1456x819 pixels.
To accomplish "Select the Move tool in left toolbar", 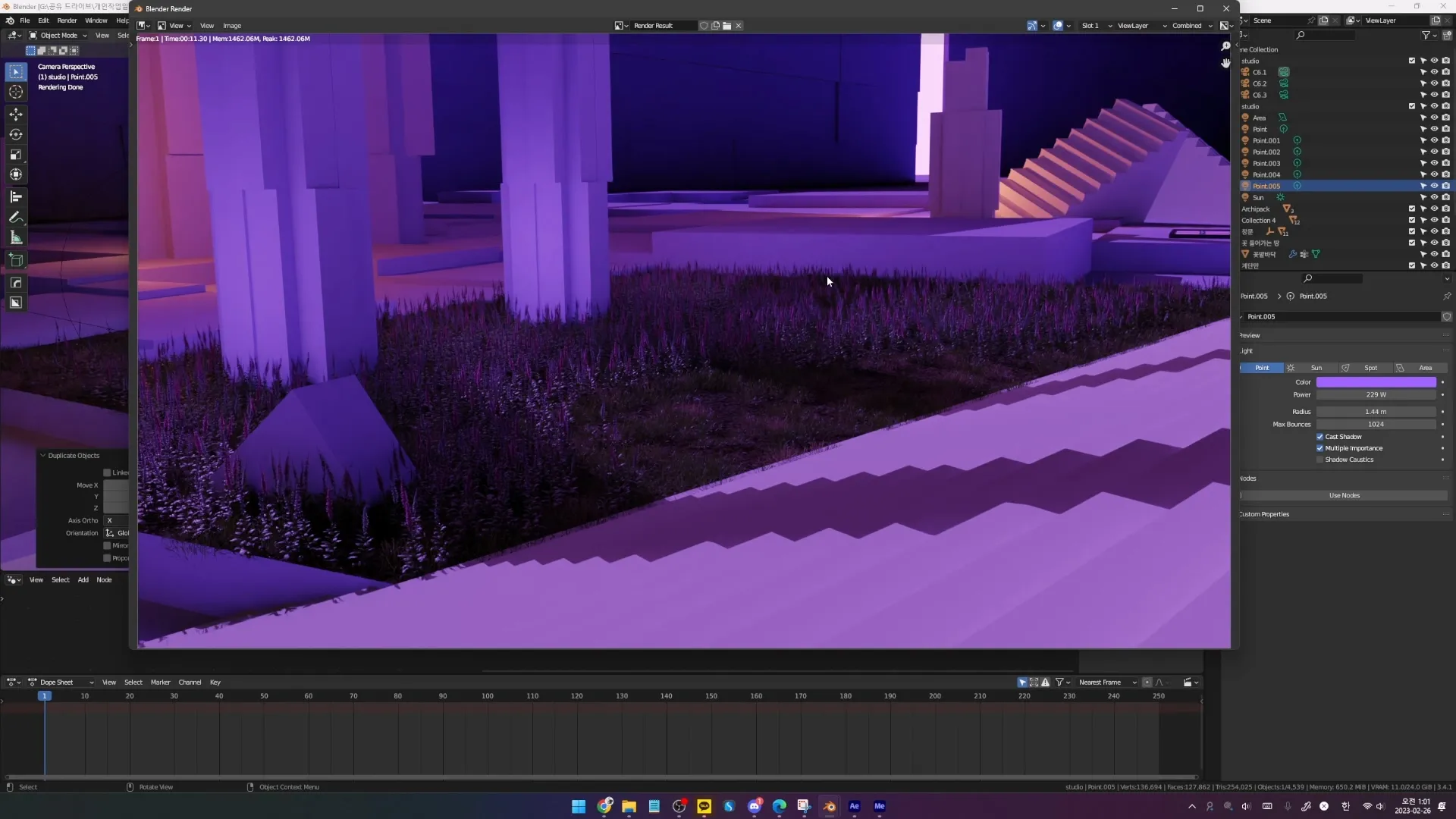I will pos(16,114).
